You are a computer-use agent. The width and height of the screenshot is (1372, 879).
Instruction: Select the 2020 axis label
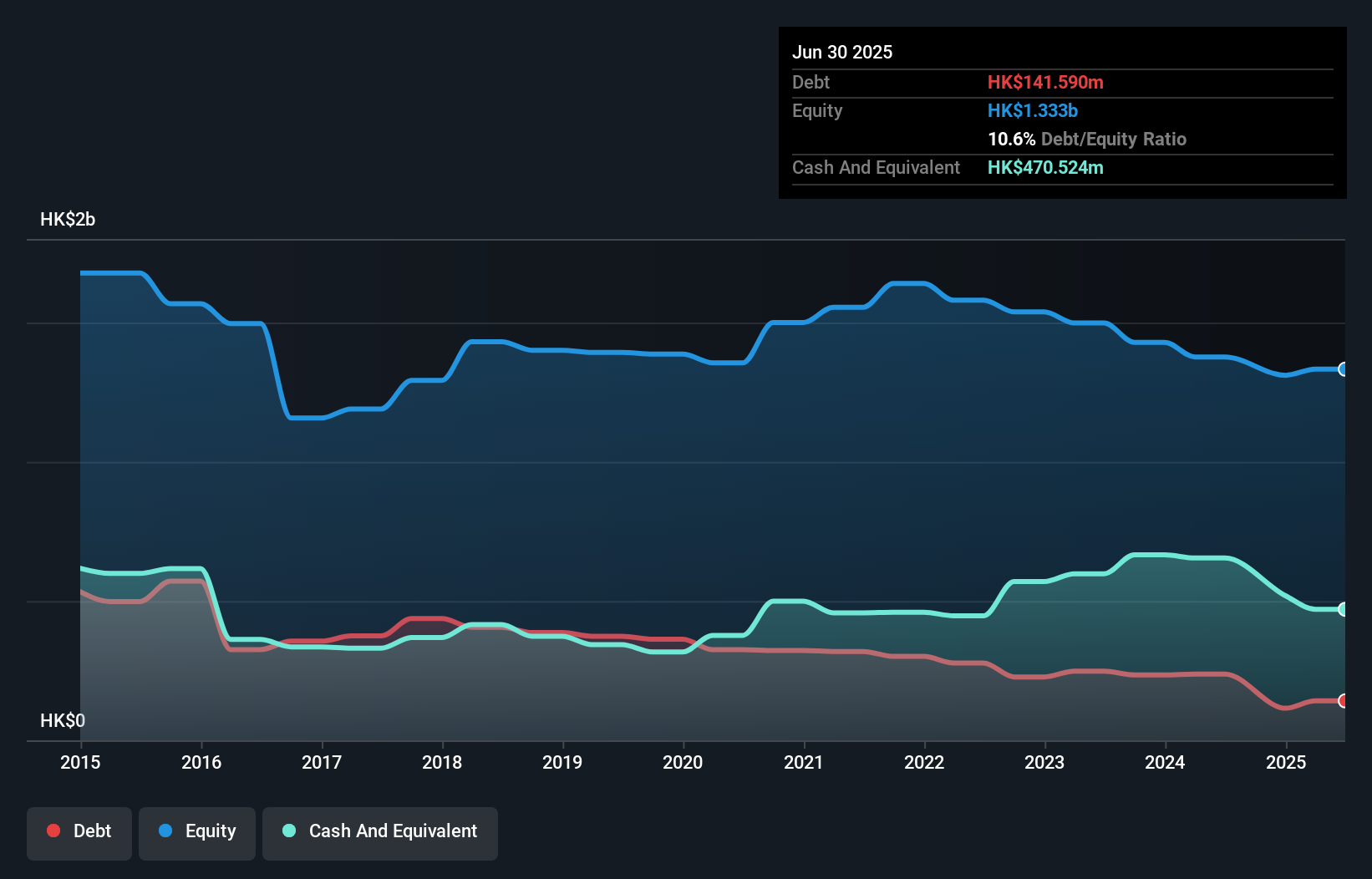coord(683,762)
